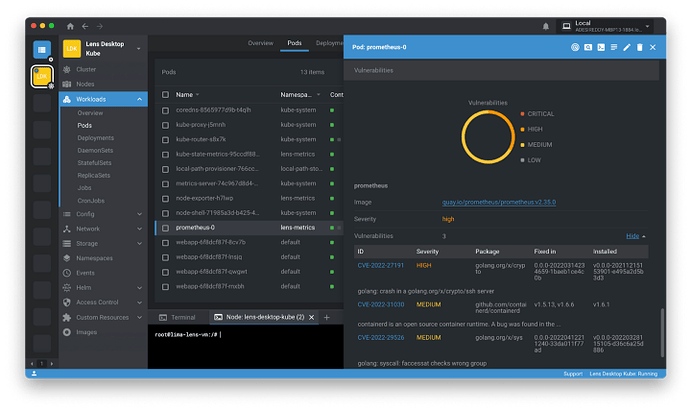Screen dimensions: 690x411
Task: Click the pod logs icon in details header
Action: (x=614, y=47)
